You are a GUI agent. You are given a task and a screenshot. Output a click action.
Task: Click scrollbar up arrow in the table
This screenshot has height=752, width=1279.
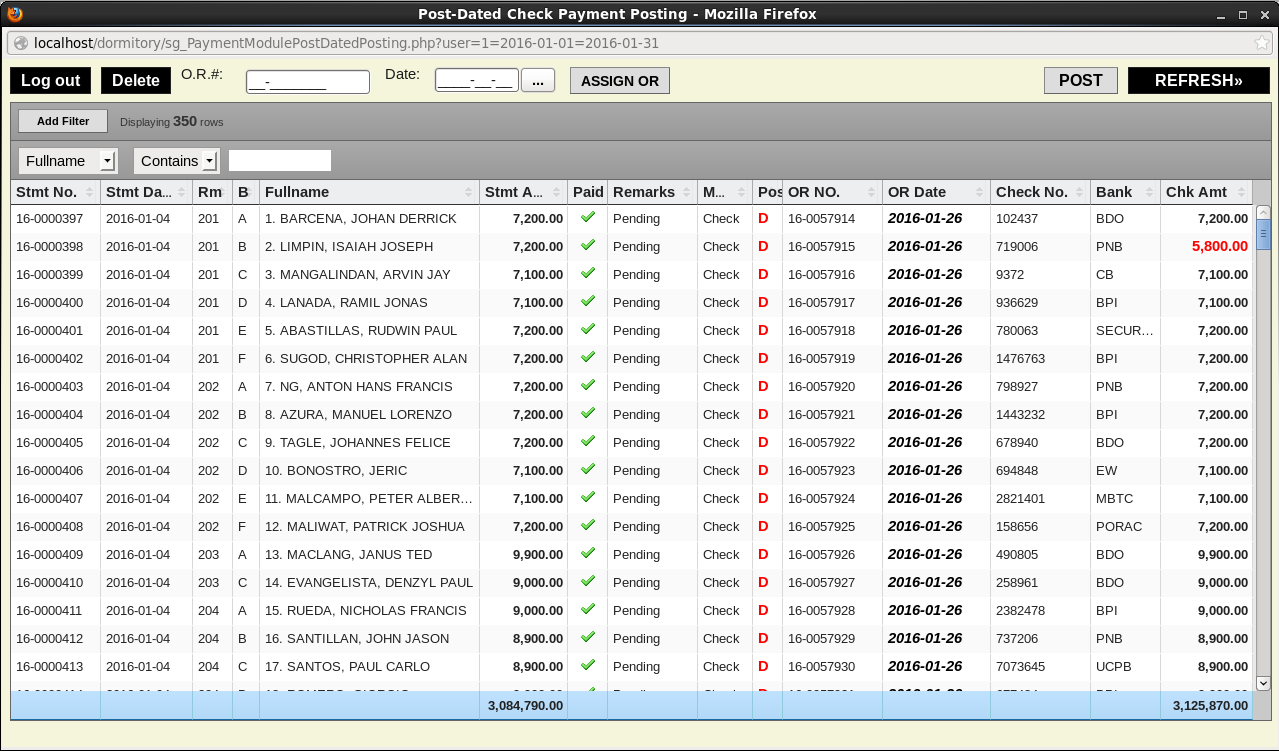point(1262,212)
